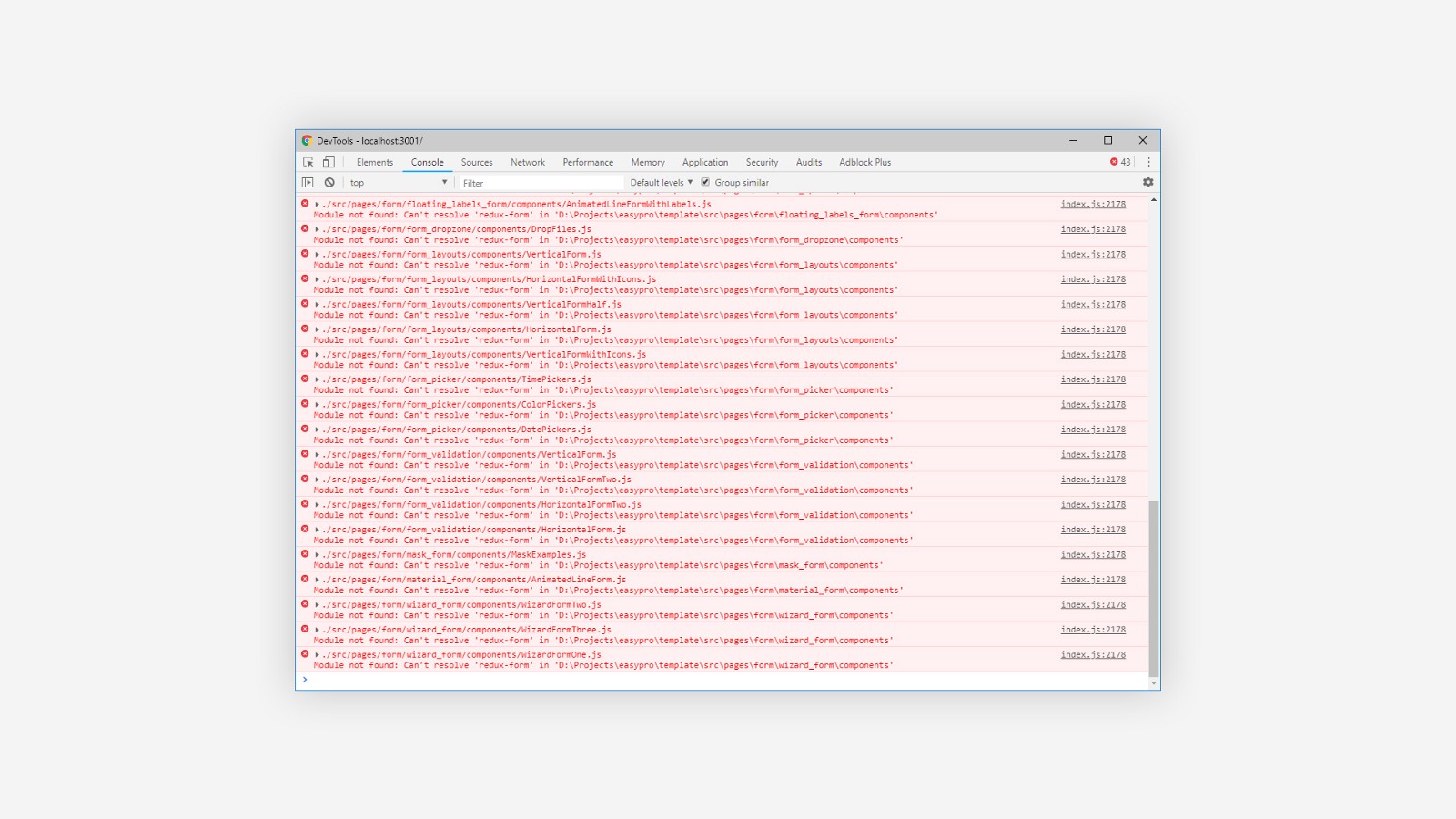Open index.js:2178 link for TimePickers.js error

click(x=1093, y=379)
